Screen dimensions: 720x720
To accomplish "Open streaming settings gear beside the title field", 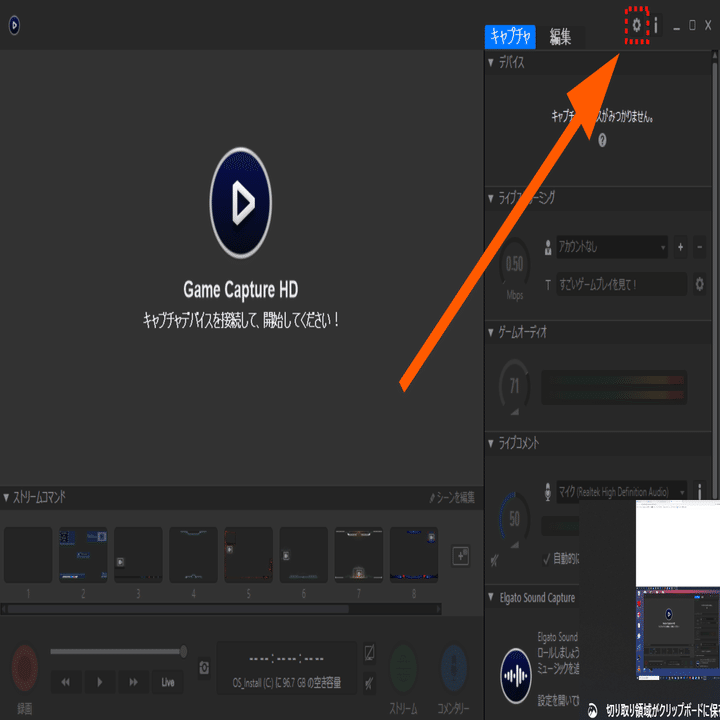I will (x=699, y=284).
